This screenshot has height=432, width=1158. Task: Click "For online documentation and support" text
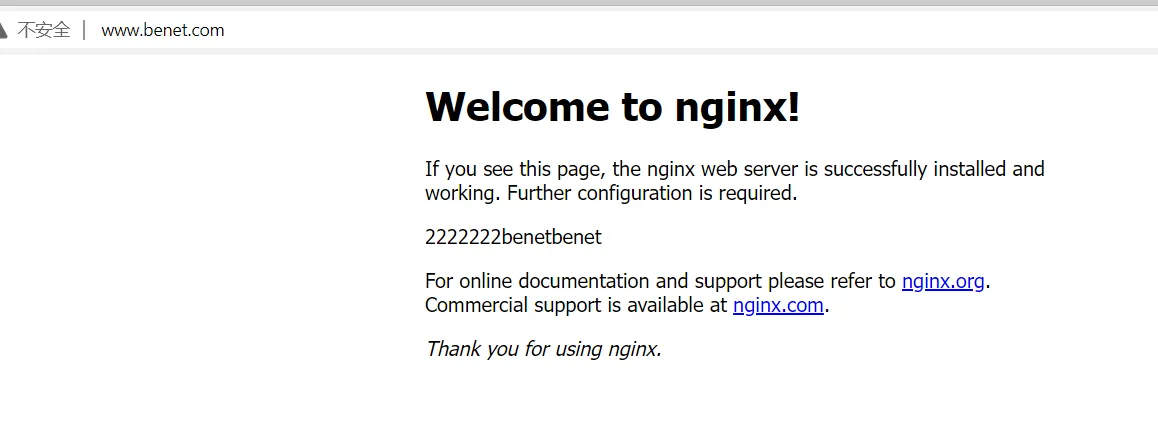pyautogui.click(x=594, y=281)
